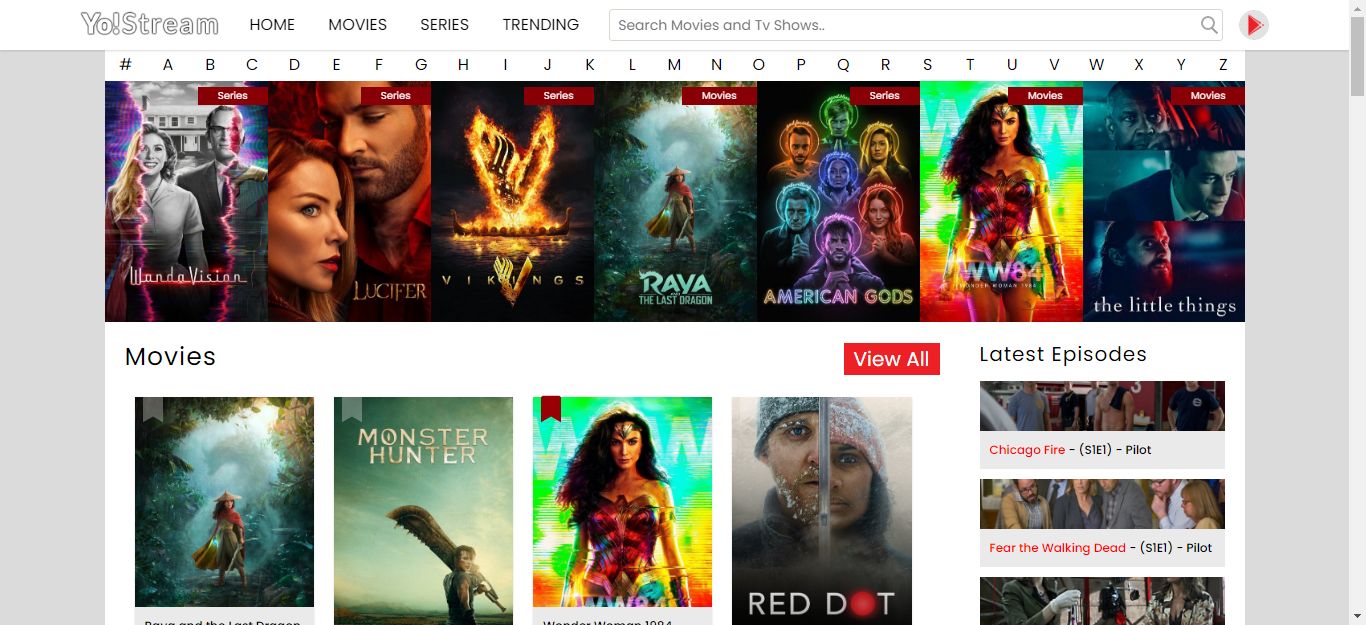Image resolution: width=1366 pixels, height=625 pixels.
Task: Open the TRENDING menu item
Action: [540, 25]
